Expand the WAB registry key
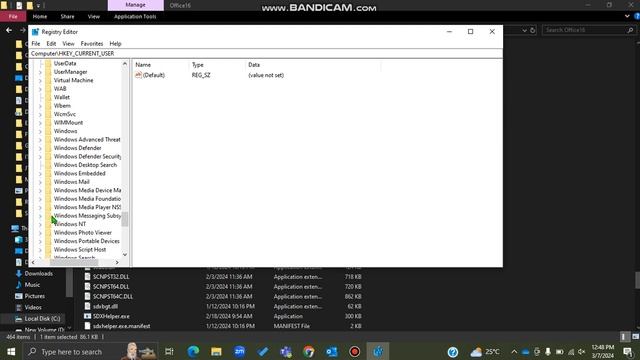This screenshot has width=640, height=360. pyautogui.click(x=40, y=89)
